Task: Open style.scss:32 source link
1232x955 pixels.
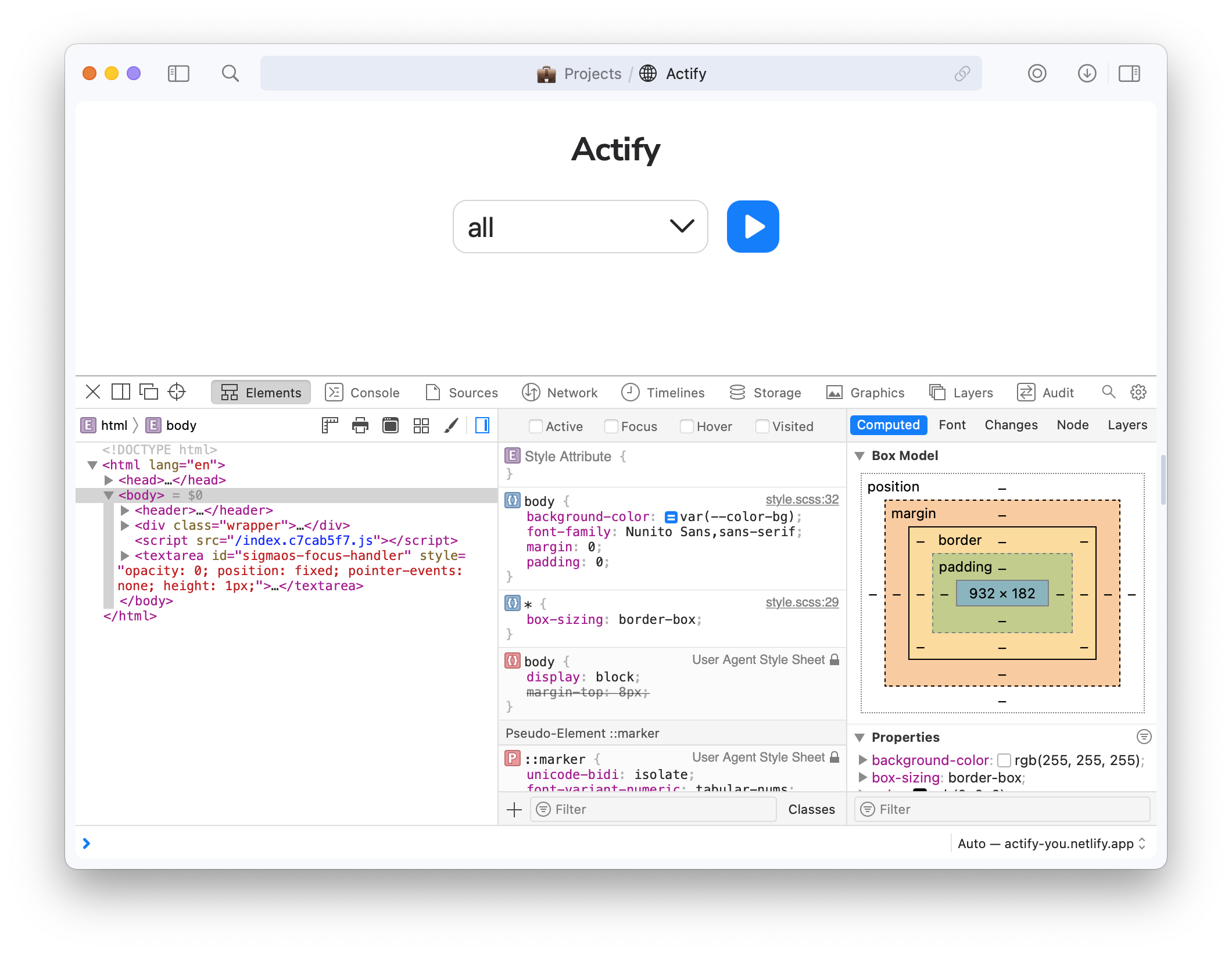Action: [x=802, y=500]
